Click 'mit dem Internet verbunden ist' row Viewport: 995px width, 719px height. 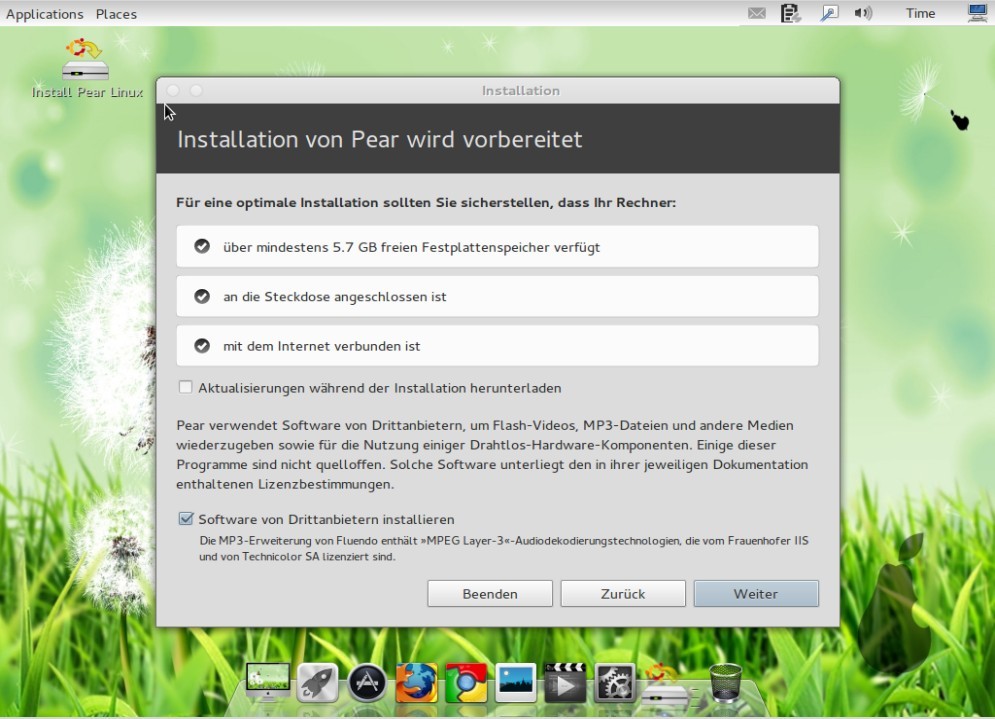coord(497,346)
